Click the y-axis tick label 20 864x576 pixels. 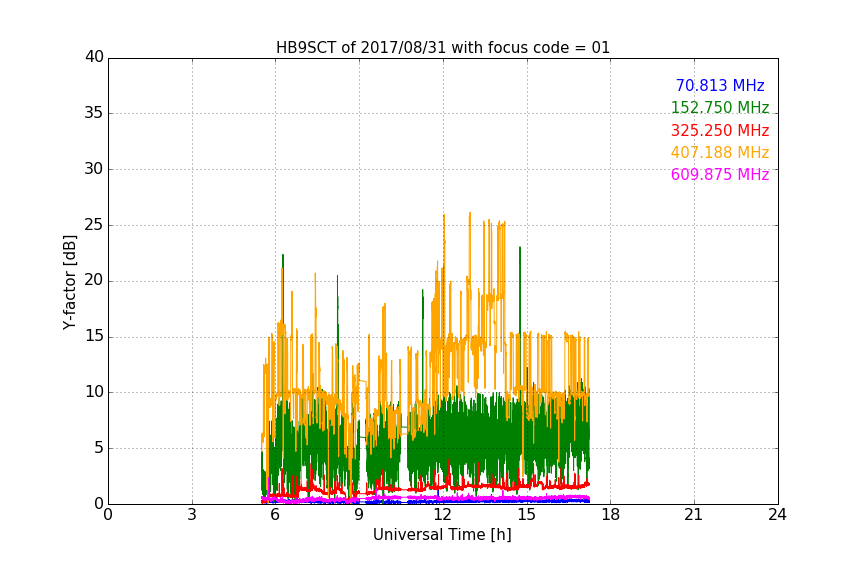click(94, 281)
